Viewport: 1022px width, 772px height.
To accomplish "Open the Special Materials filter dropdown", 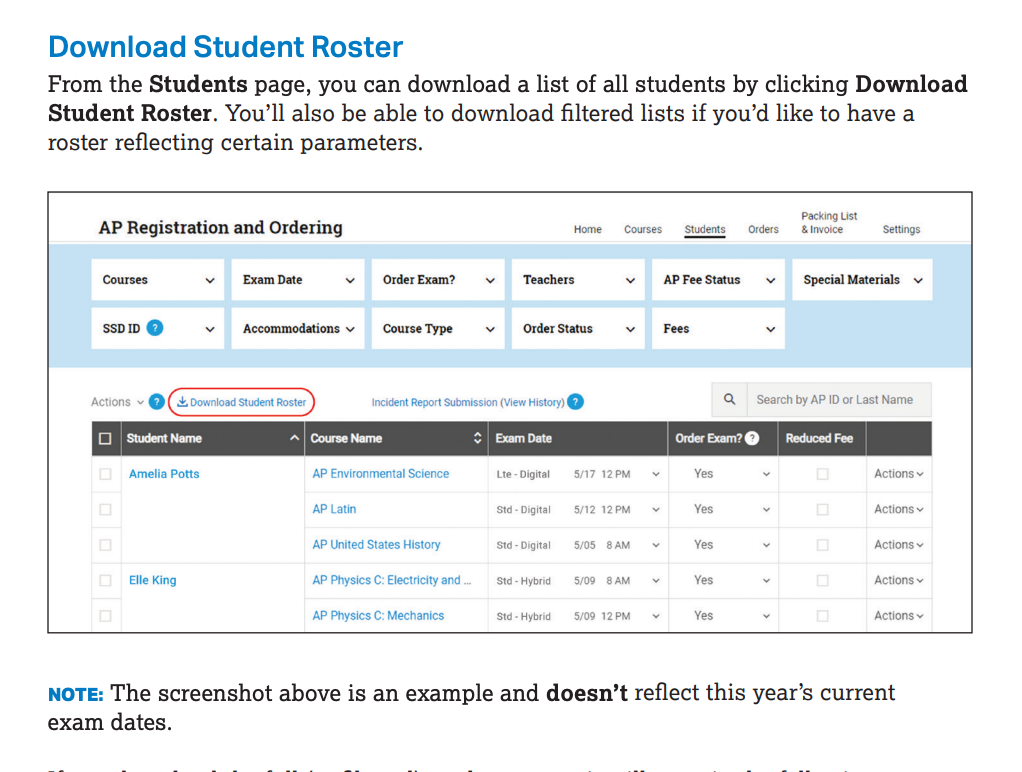I will pyautogui.click(x=861, y=280).
